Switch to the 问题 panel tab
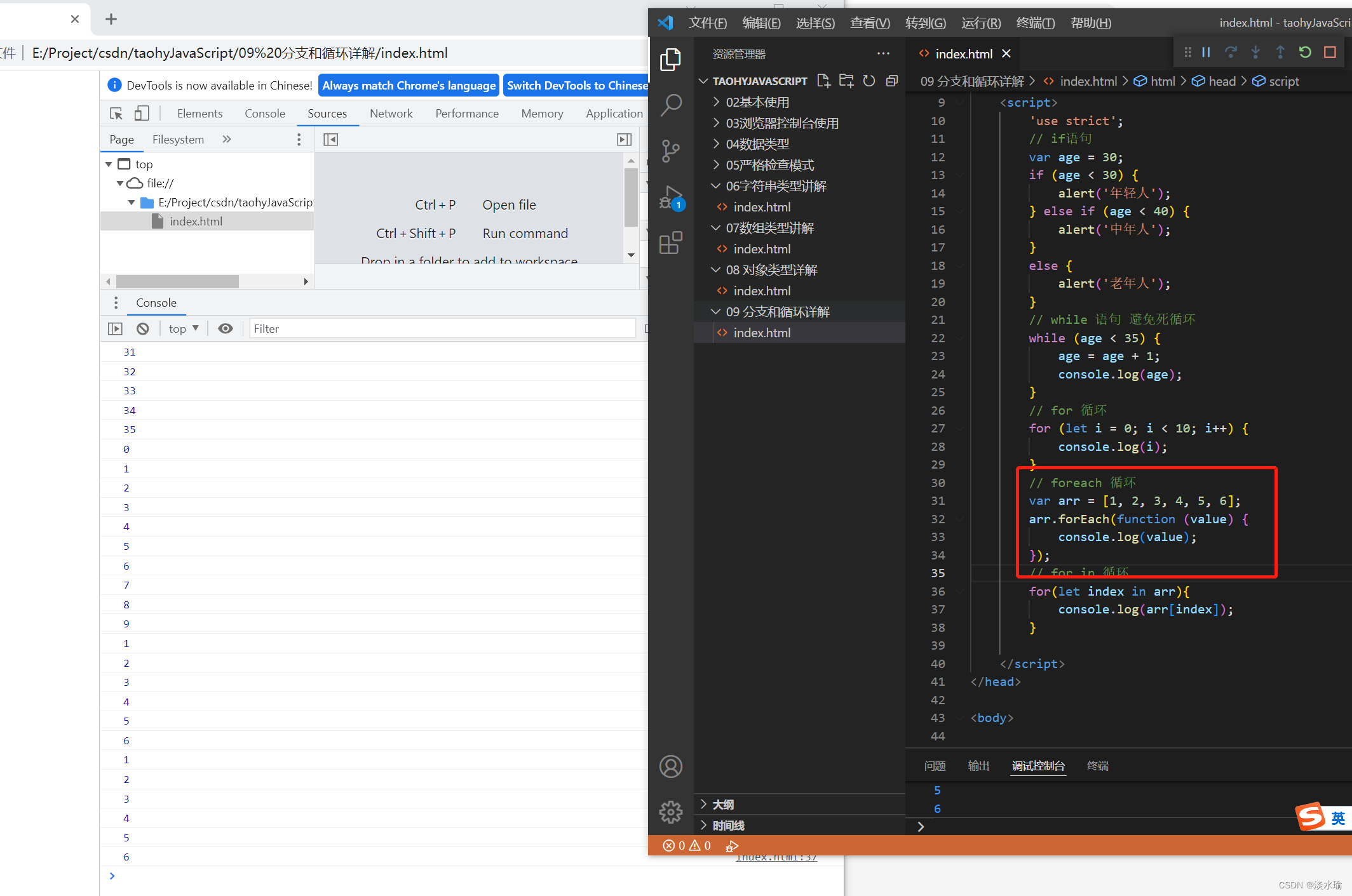 pyautogui.click(x=935, y=766)
